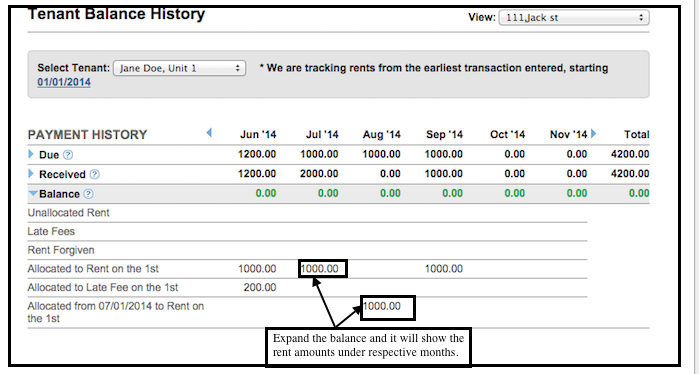
Task: Open help icon next to Due
Action: coord(68,155)
